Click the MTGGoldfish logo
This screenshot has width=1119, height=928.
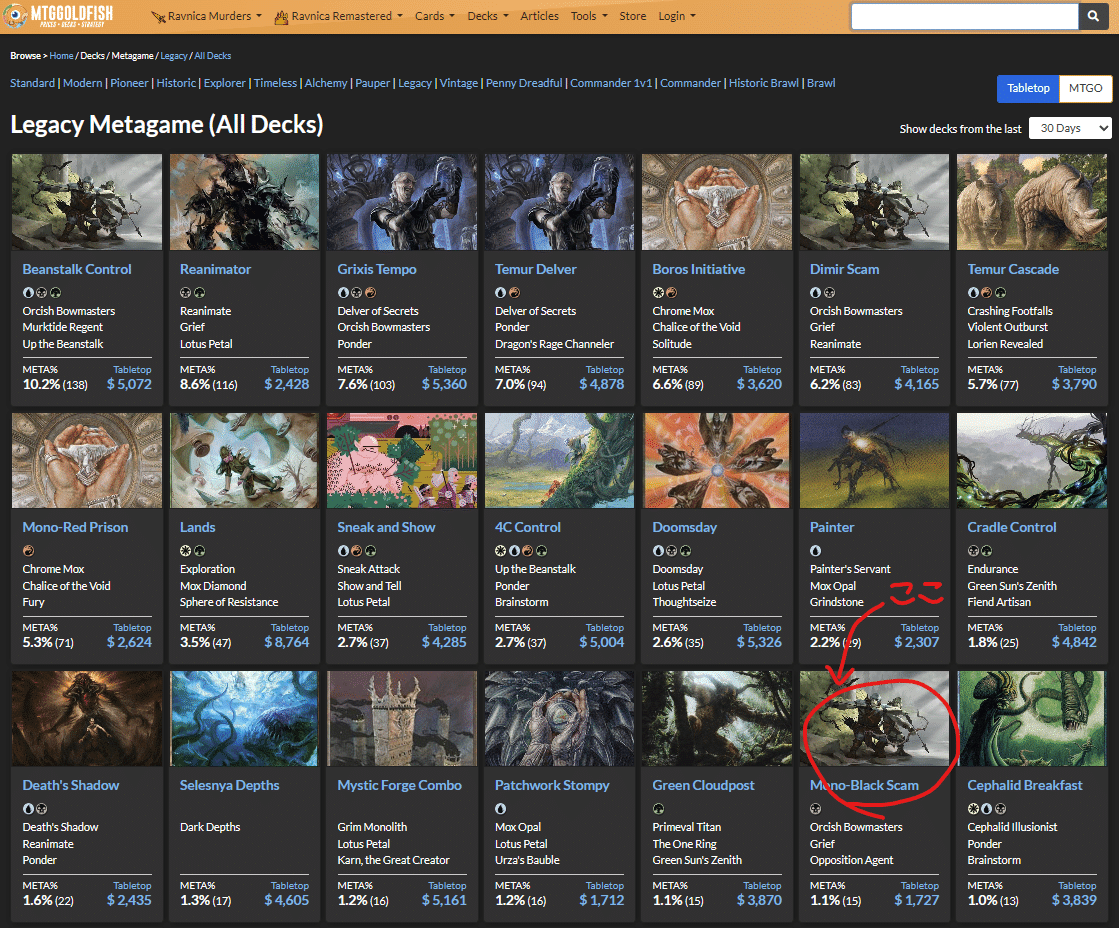point(59,16)
